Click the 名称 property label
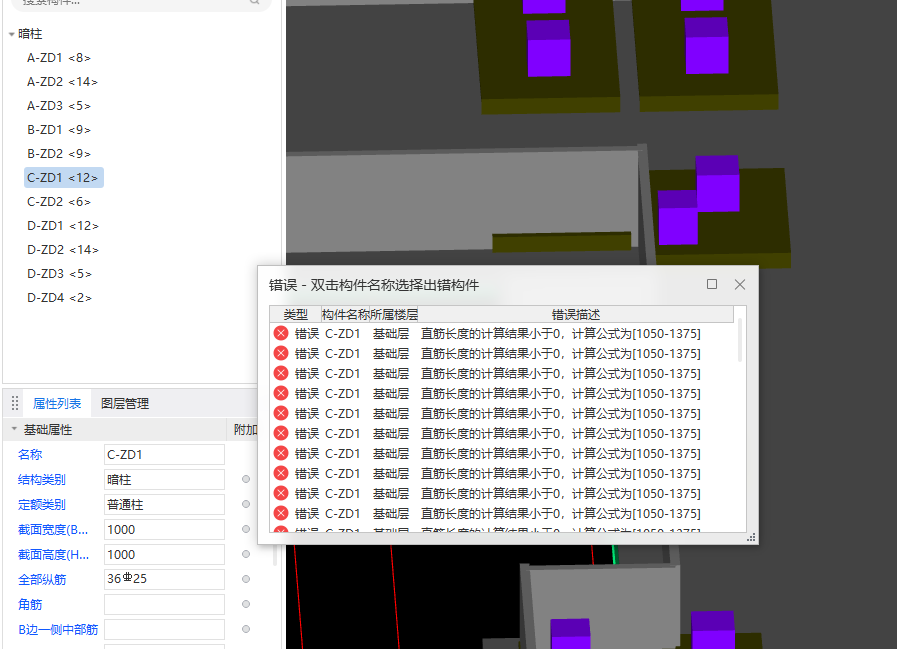897x649 pixels. pos(30,454)
